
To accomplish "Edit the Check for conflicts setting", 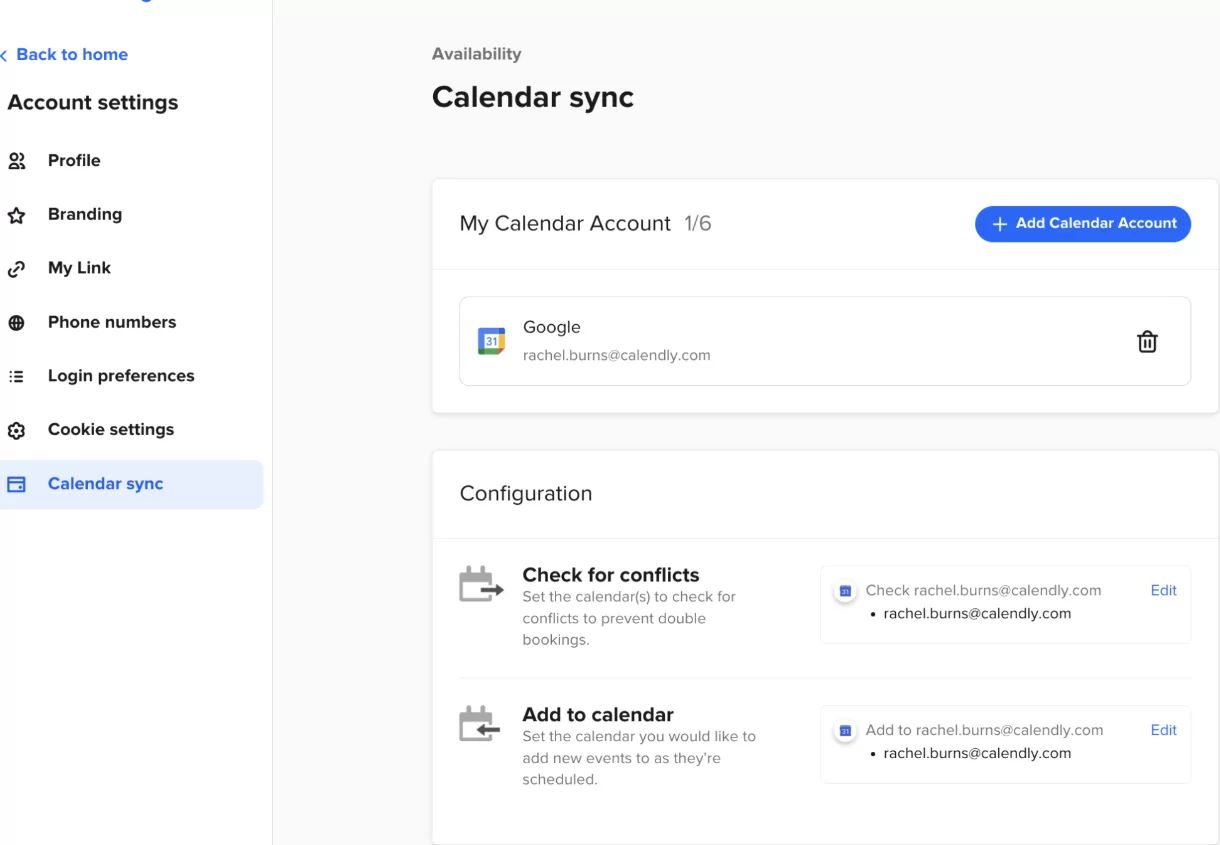I will click(1163, 590).
